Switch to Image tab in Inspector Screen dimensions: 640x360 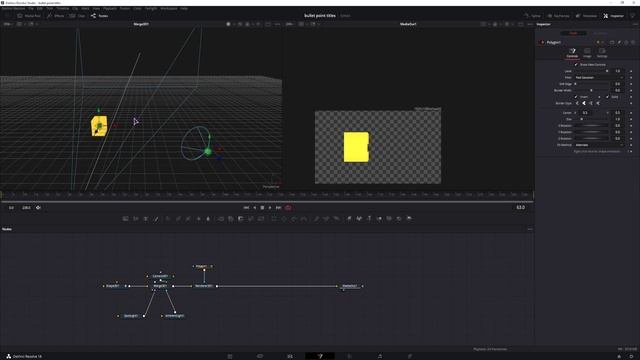[587, 53]
